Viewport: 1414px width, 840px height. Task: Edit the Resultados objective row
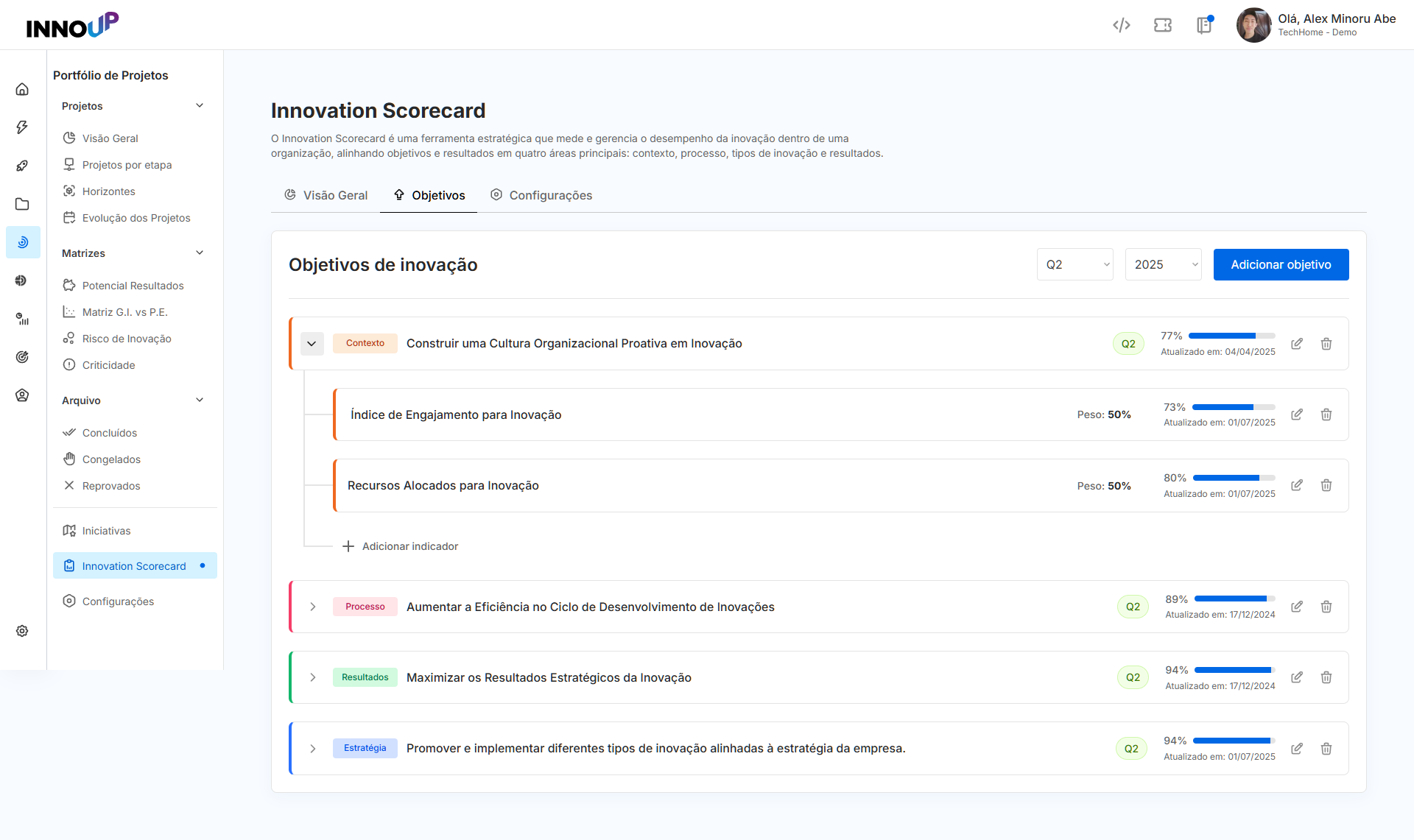(x=1297, y=677)
